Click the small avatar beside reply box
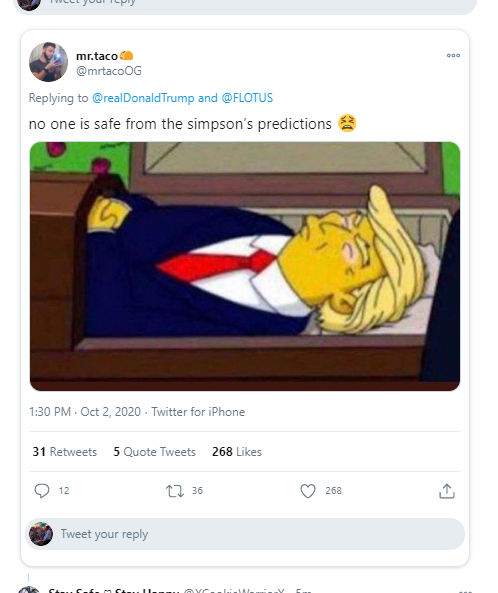This screenshot has width=498, height=593. tap(41, 534)
